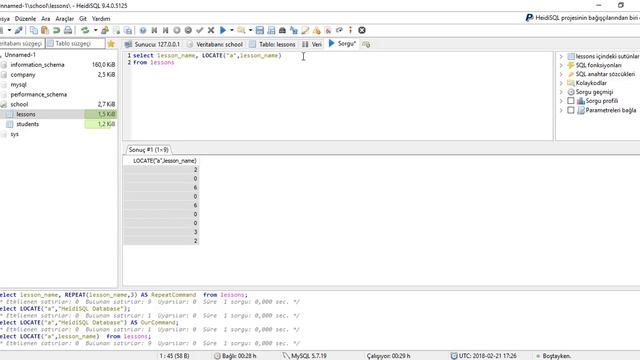Click the green Refresh arrows icon
The image size is (640, 360).
[85, 30]
